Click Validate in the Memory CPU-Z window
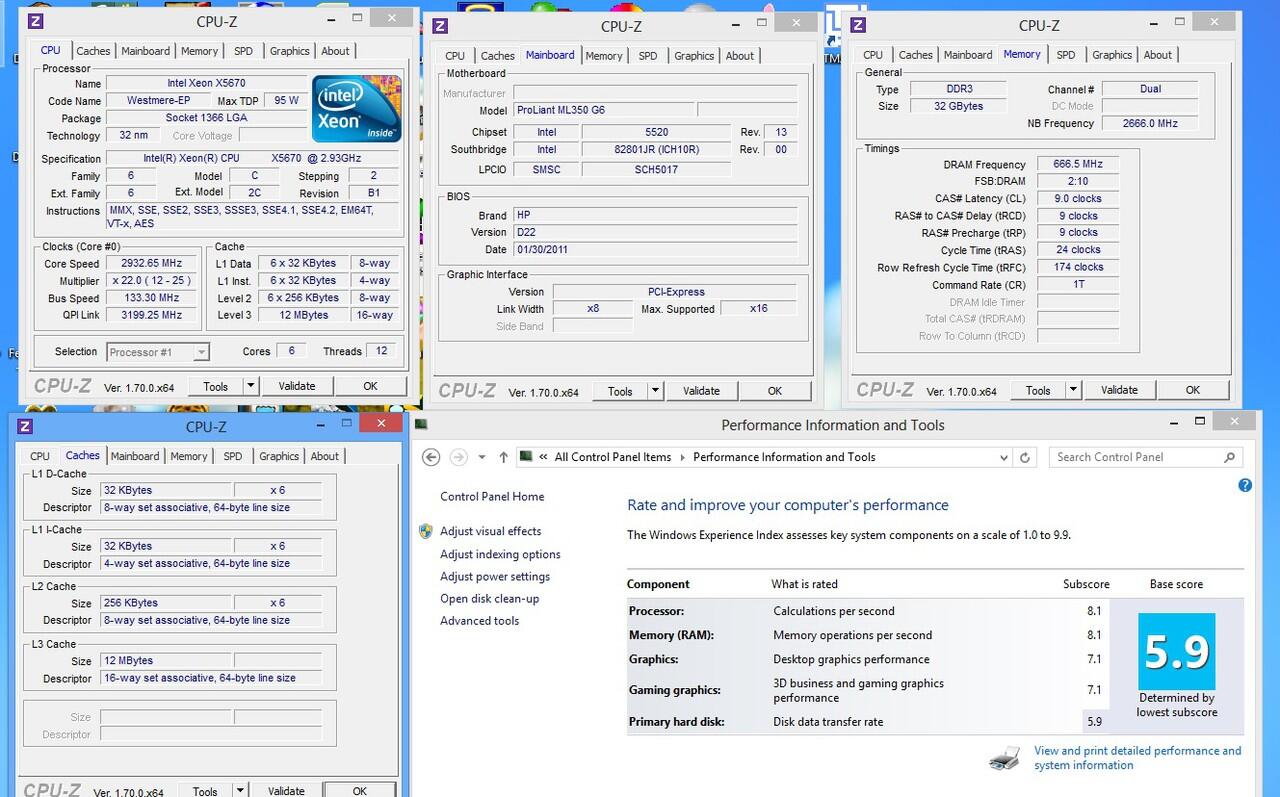 (1119, 390)
